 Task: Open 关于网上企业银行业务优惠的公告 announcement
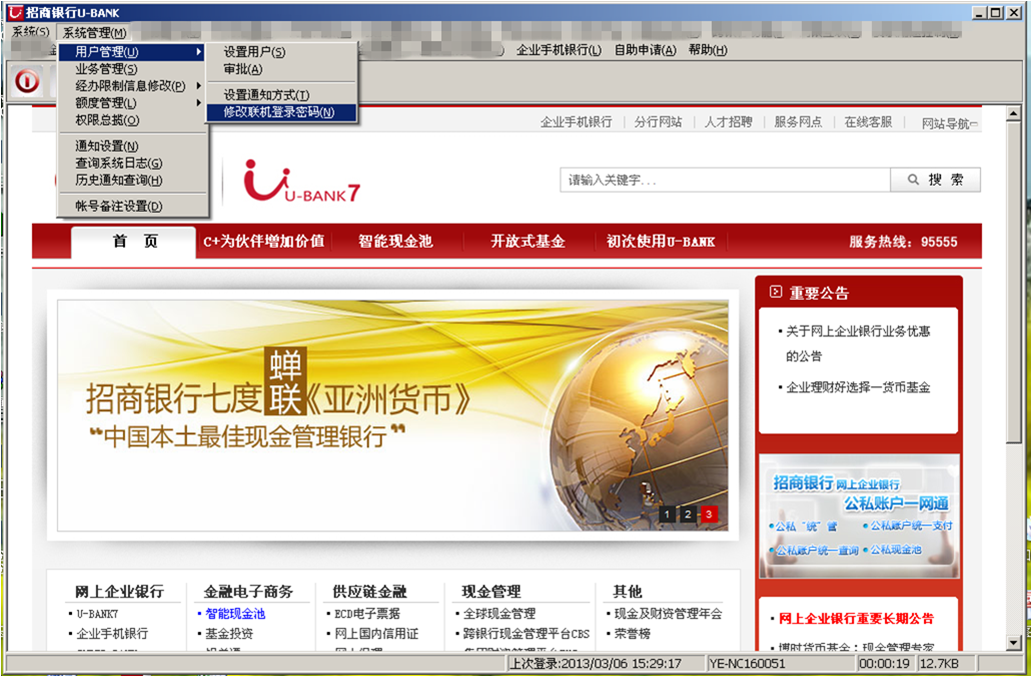coord(858,343)
